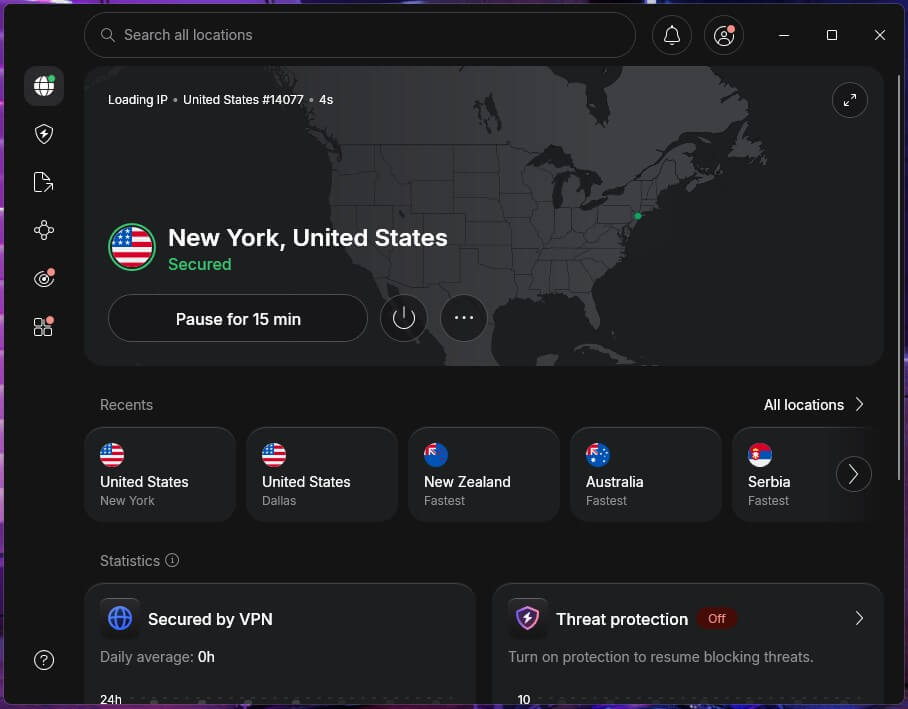Minimize the VPN window

point(784,35)
